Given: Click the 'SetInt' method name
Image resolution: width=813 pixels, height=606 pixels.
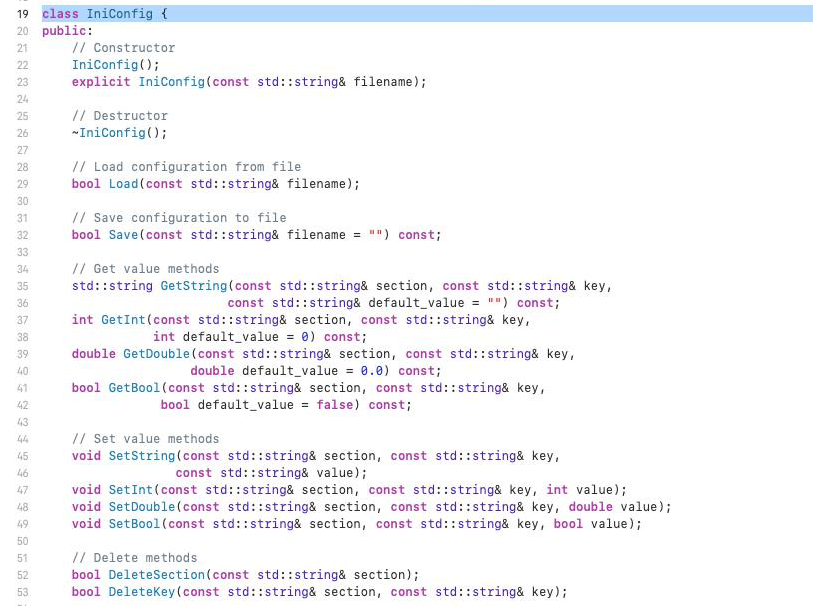Looking at the screenshot, I should tap(131, 490).
